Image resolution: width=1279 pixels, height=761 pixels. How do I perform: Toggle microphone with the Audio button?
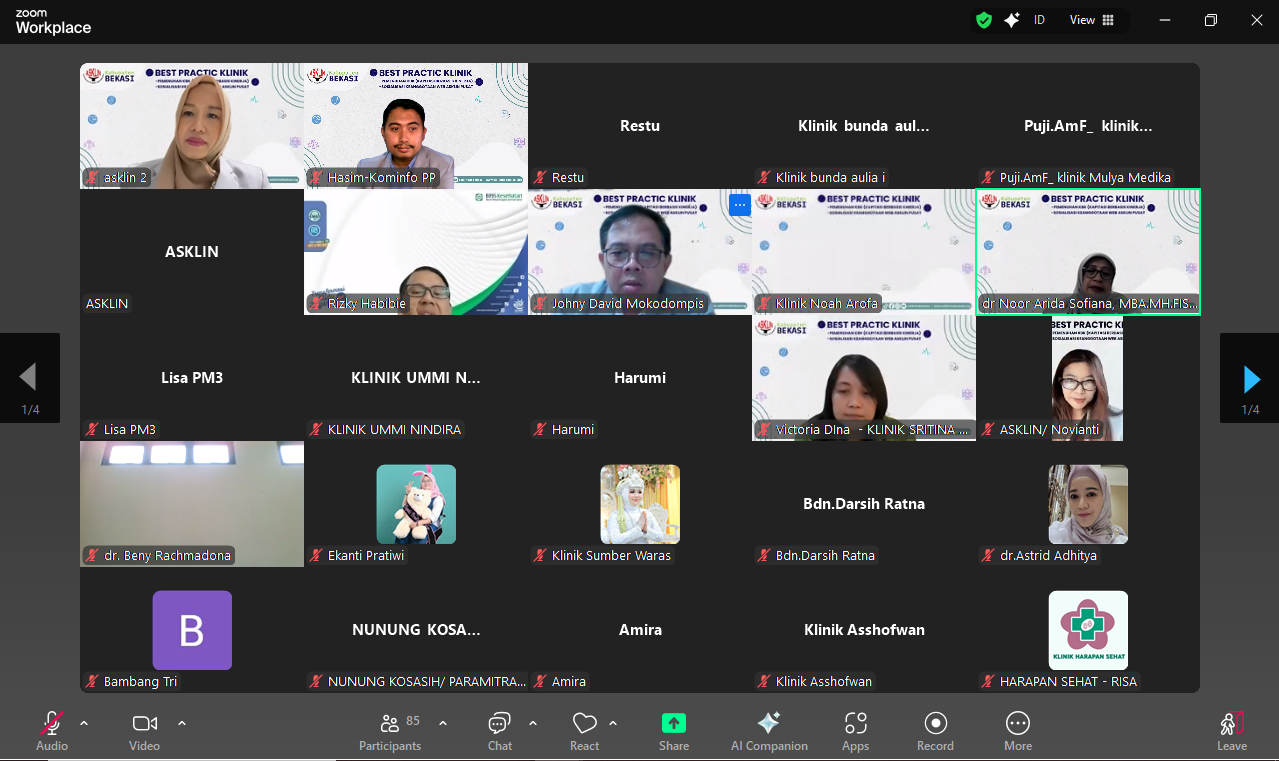[52, 730]
